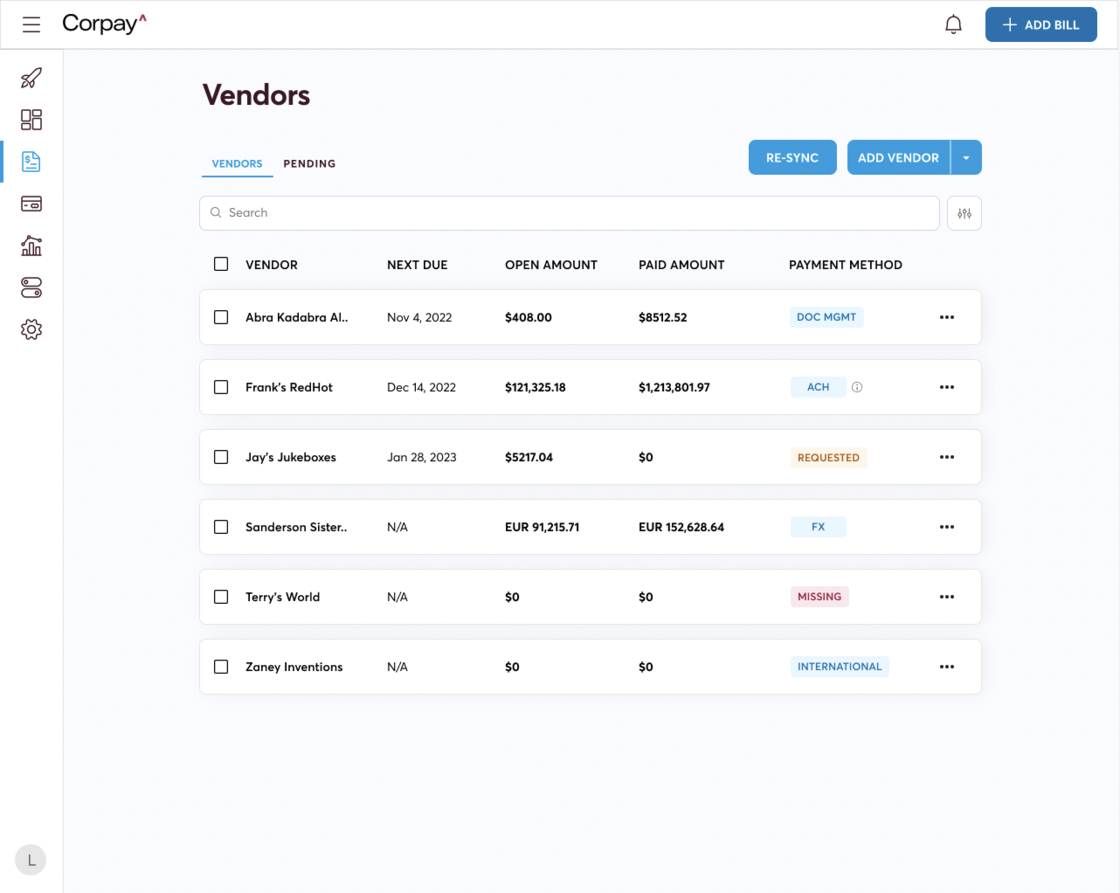The image size is (1120, 893).
Task: Click the filter sliders icon beside search
Action: click(964, 213)
